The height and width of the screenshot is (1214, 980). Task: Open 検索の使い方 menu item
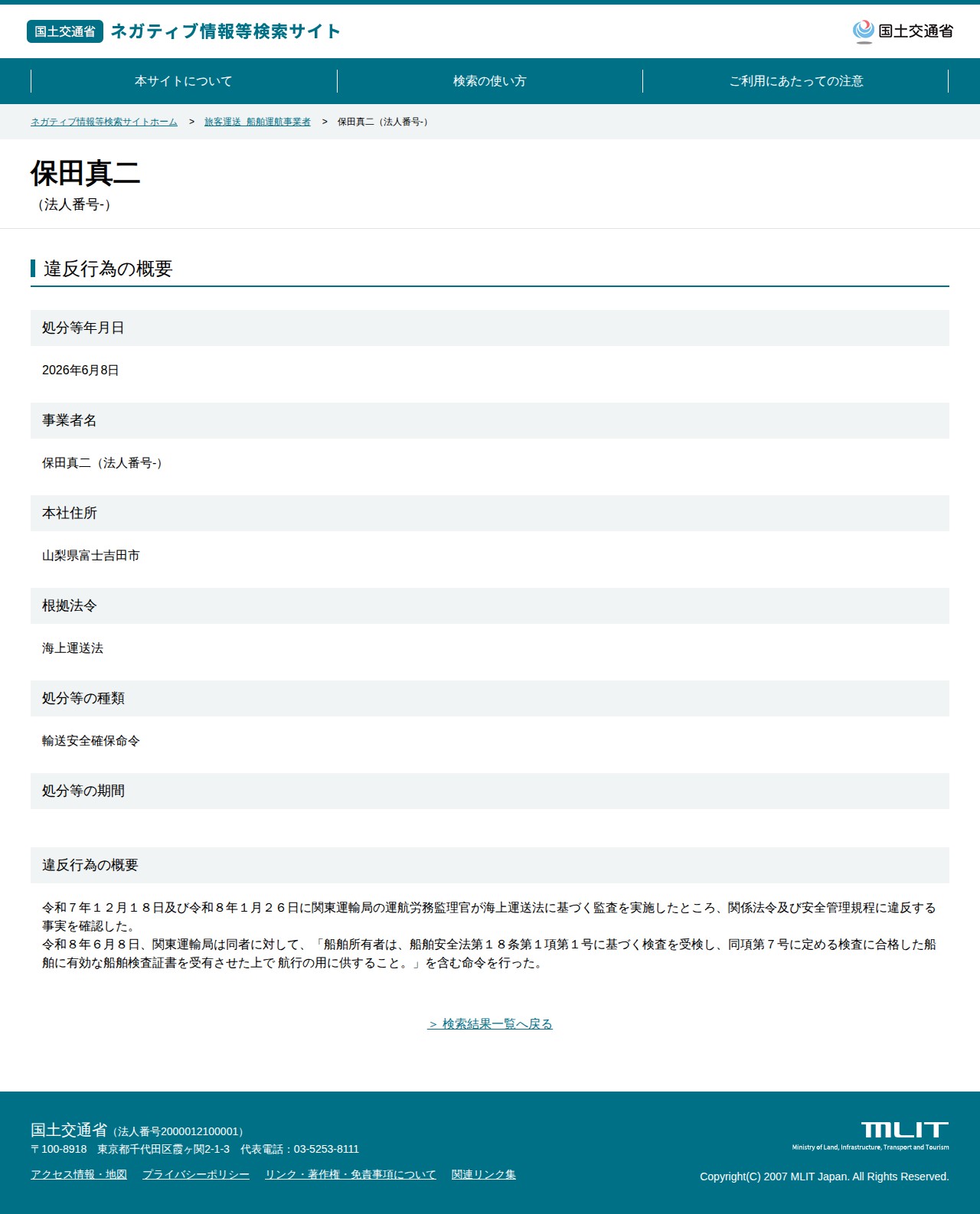point(490,81)
